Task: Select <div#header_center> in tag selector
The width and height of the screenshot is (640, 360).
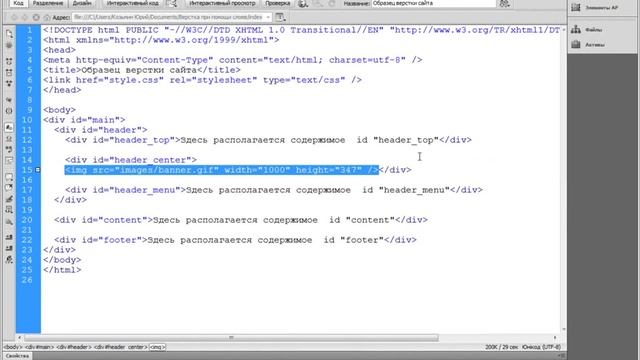Action: coord(121,347)
